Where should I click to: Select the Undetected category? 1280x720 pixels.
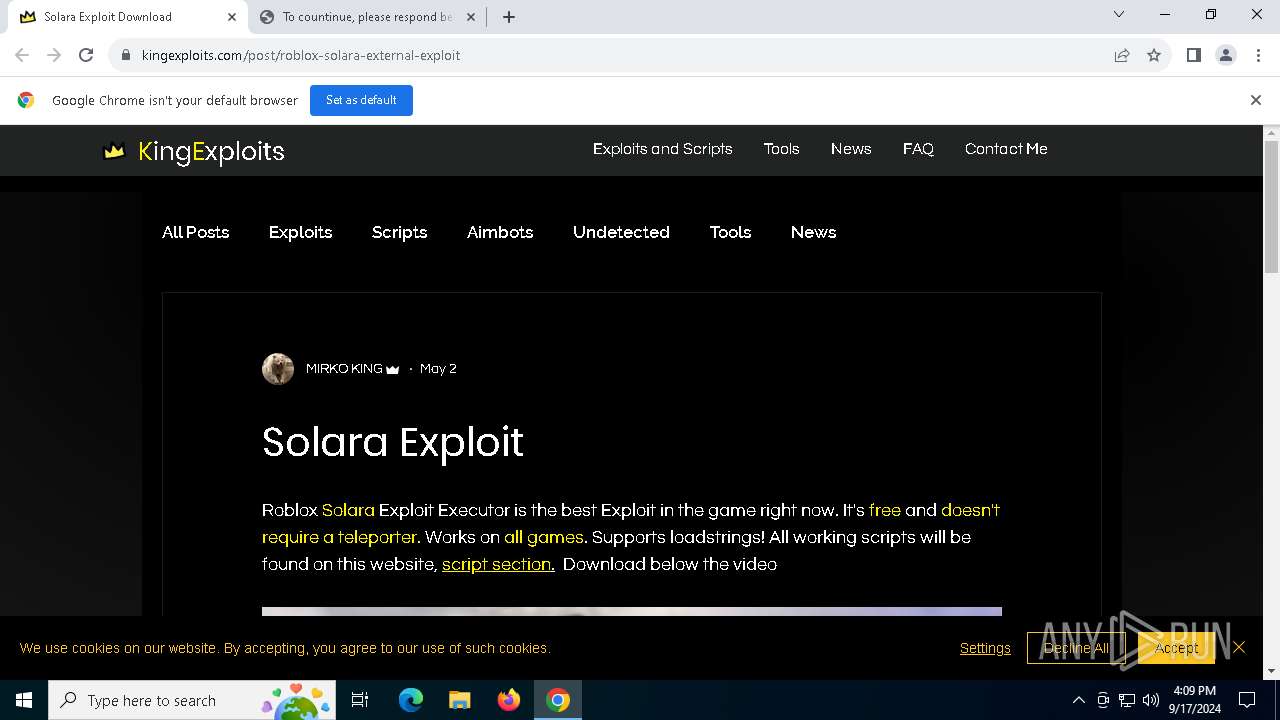coord(621,232)
